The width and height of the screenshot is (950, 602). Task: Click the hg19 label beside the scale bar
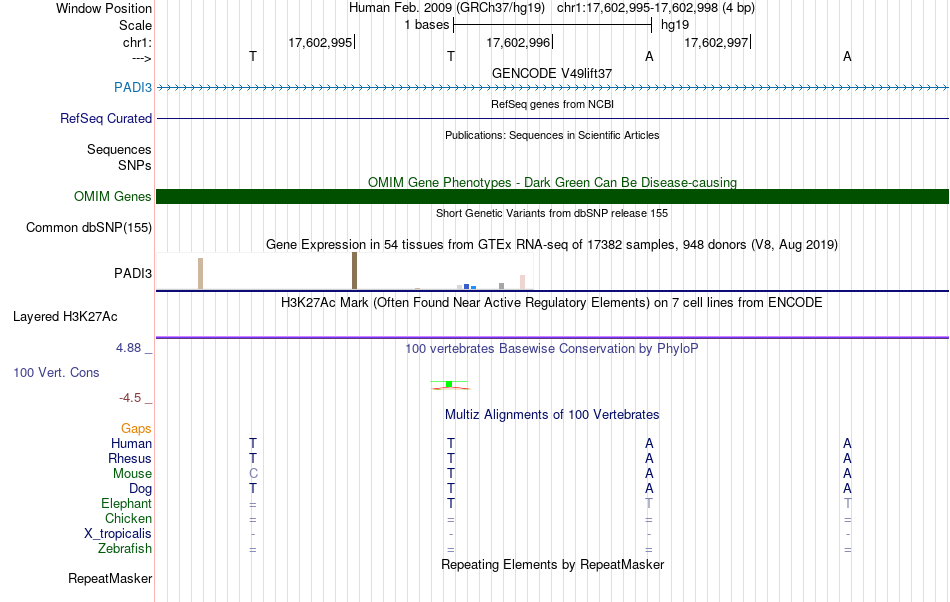(x=675, y=25)
